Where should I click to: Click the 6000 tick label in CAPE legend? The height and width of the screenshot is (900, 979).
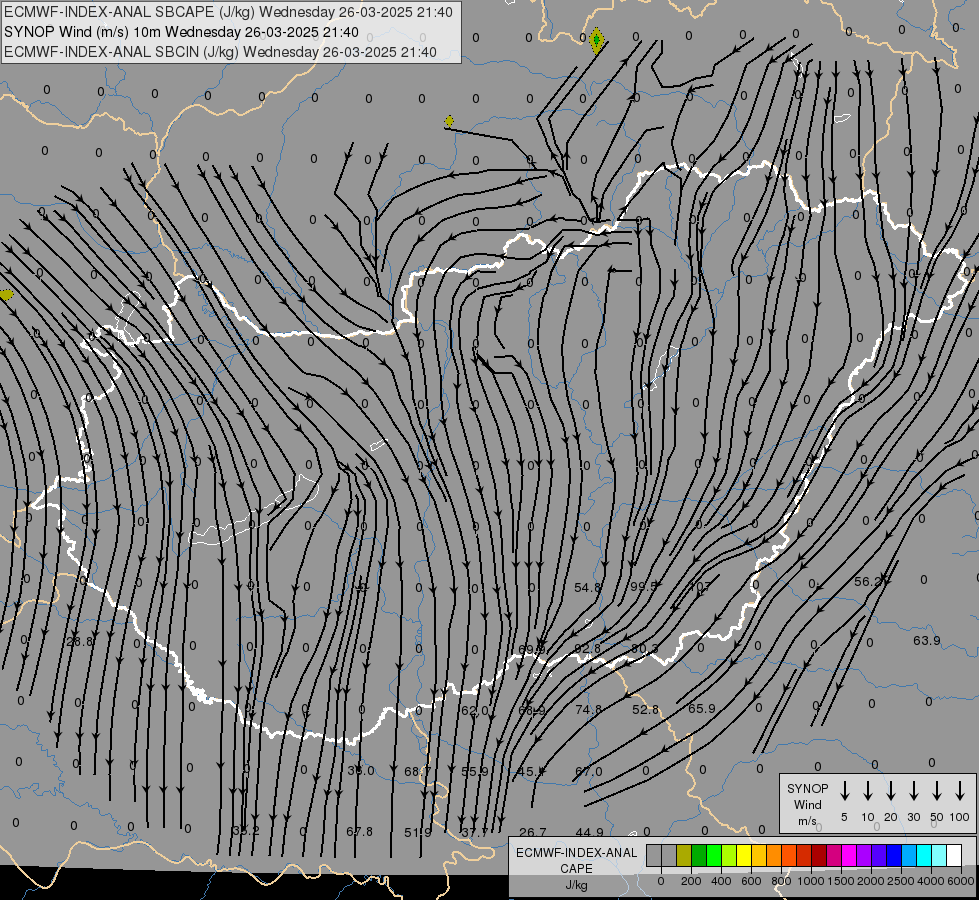click(x=961, y=881)
